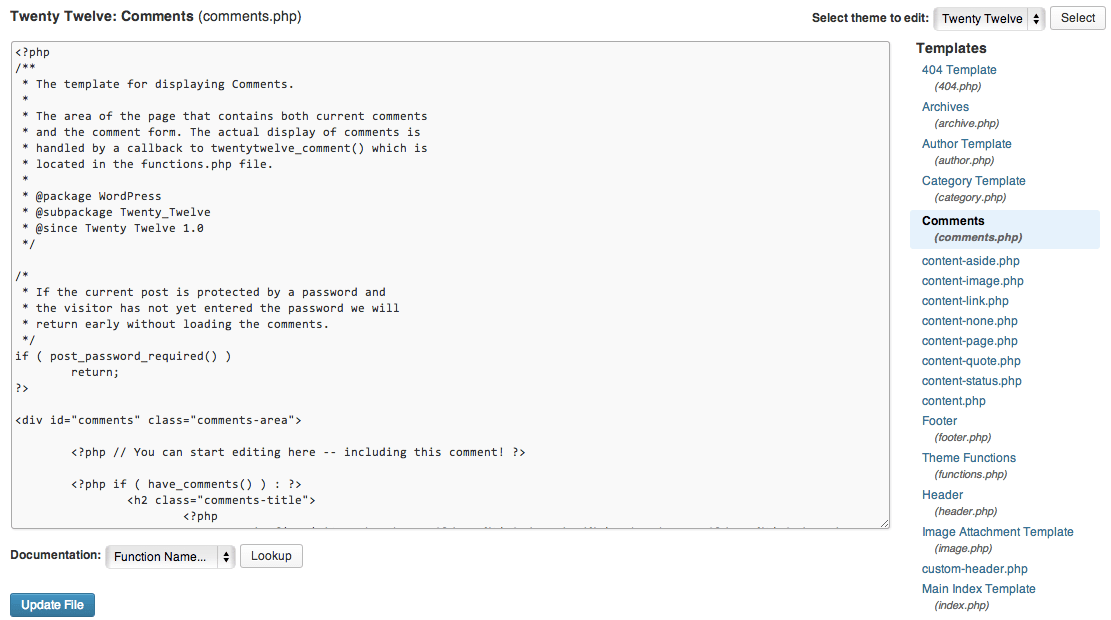
Task: Open Theme Functions (functions.php)
Action: (968, 457)
